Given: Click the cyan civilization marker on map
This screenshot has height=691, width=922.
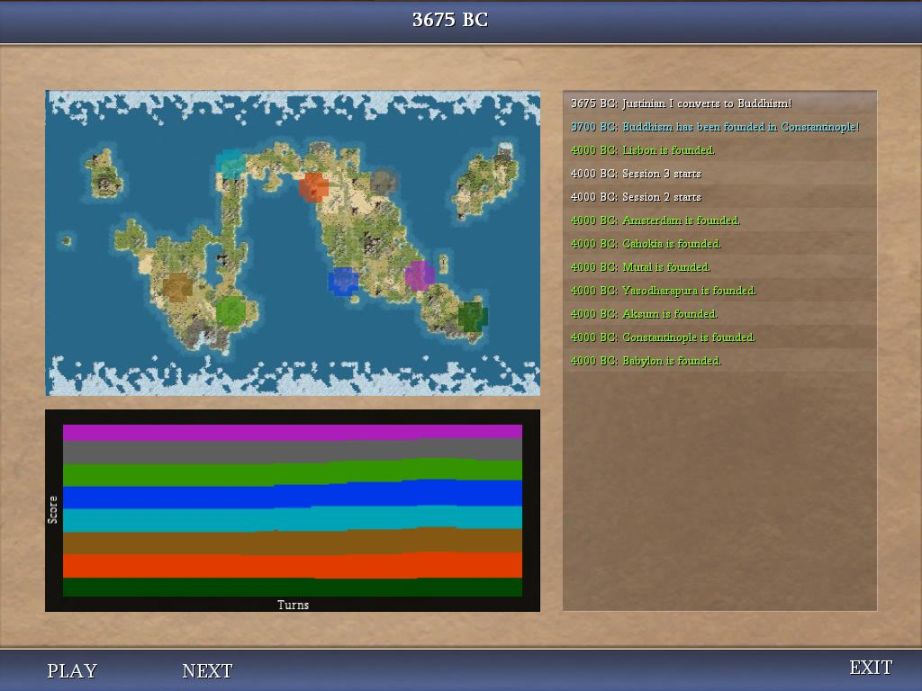Looking at the screenshot, I should [232, 164].
